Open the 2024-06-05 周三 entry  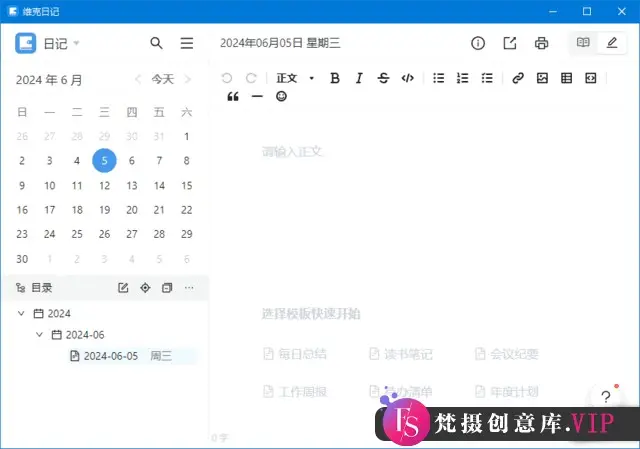(x=133, y=356)
